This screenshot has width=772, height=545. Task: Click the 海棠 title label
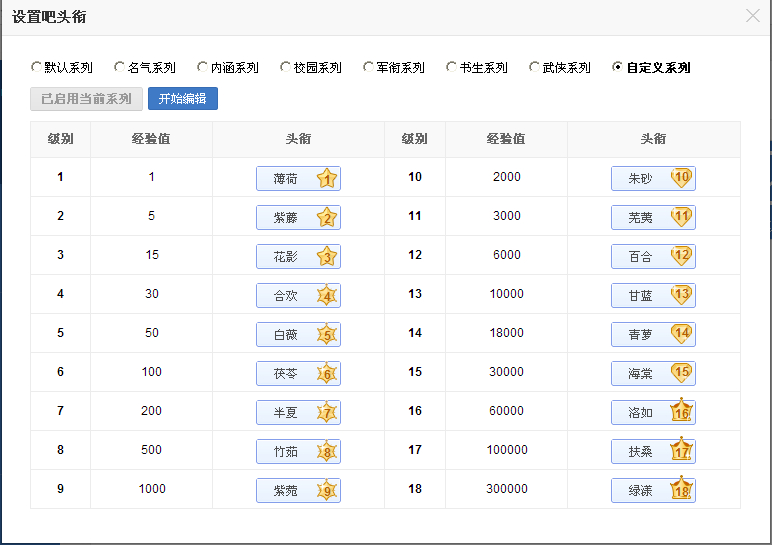click(x=640, y=374)
